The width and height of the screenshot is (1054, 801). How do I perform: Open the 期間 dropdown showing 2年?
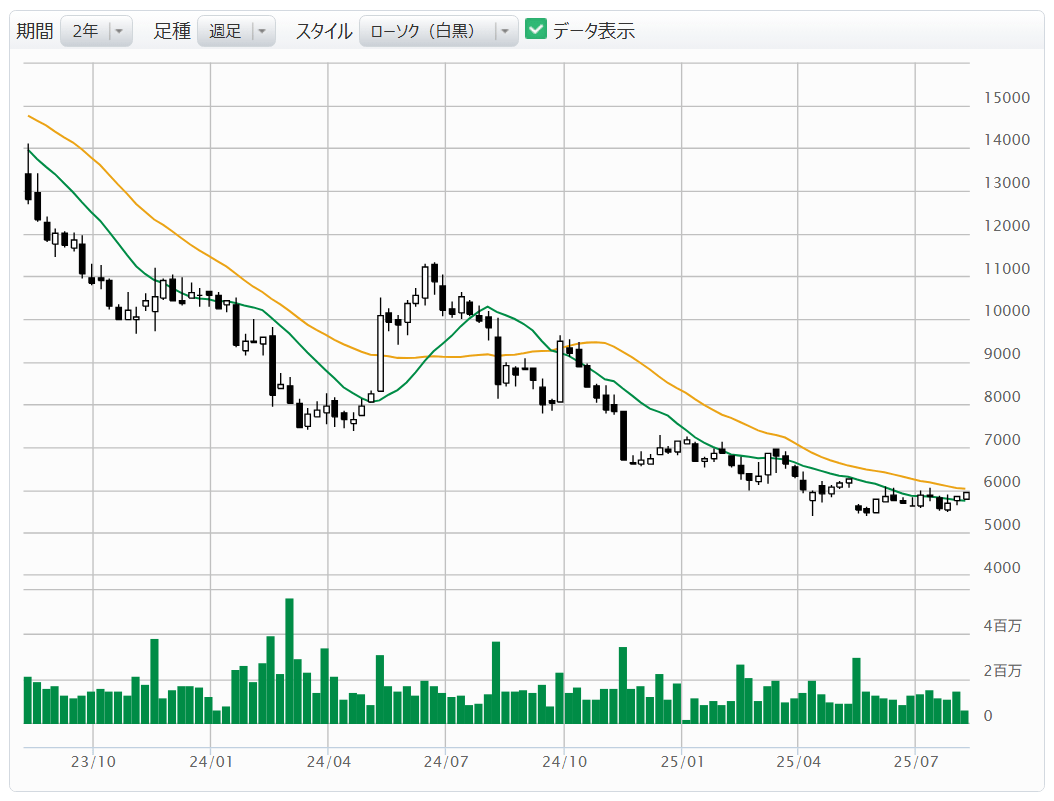[x=85, y=31]
